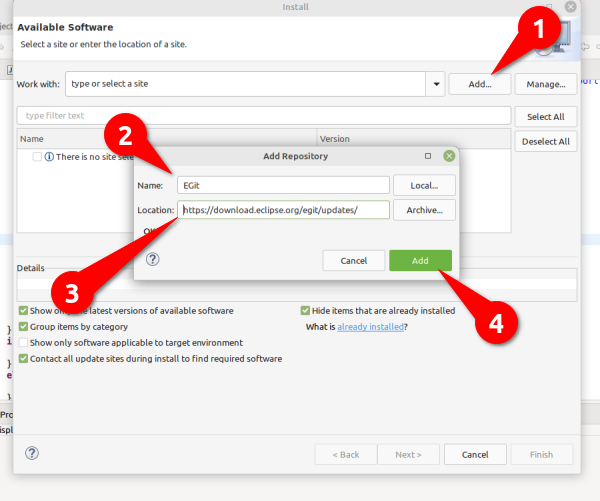
Task: Click the help icon in Add Repository dialog
Action: (x=153, y=259)
